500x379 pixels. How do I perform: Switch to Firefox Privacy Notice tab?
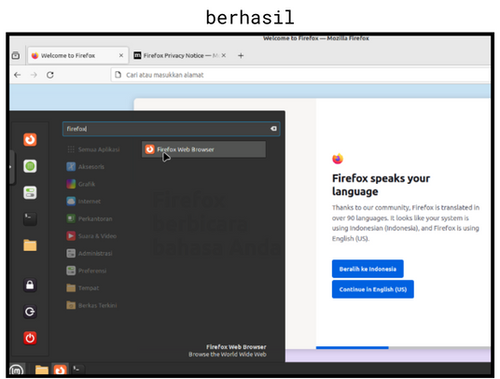(x=180, y=56)
